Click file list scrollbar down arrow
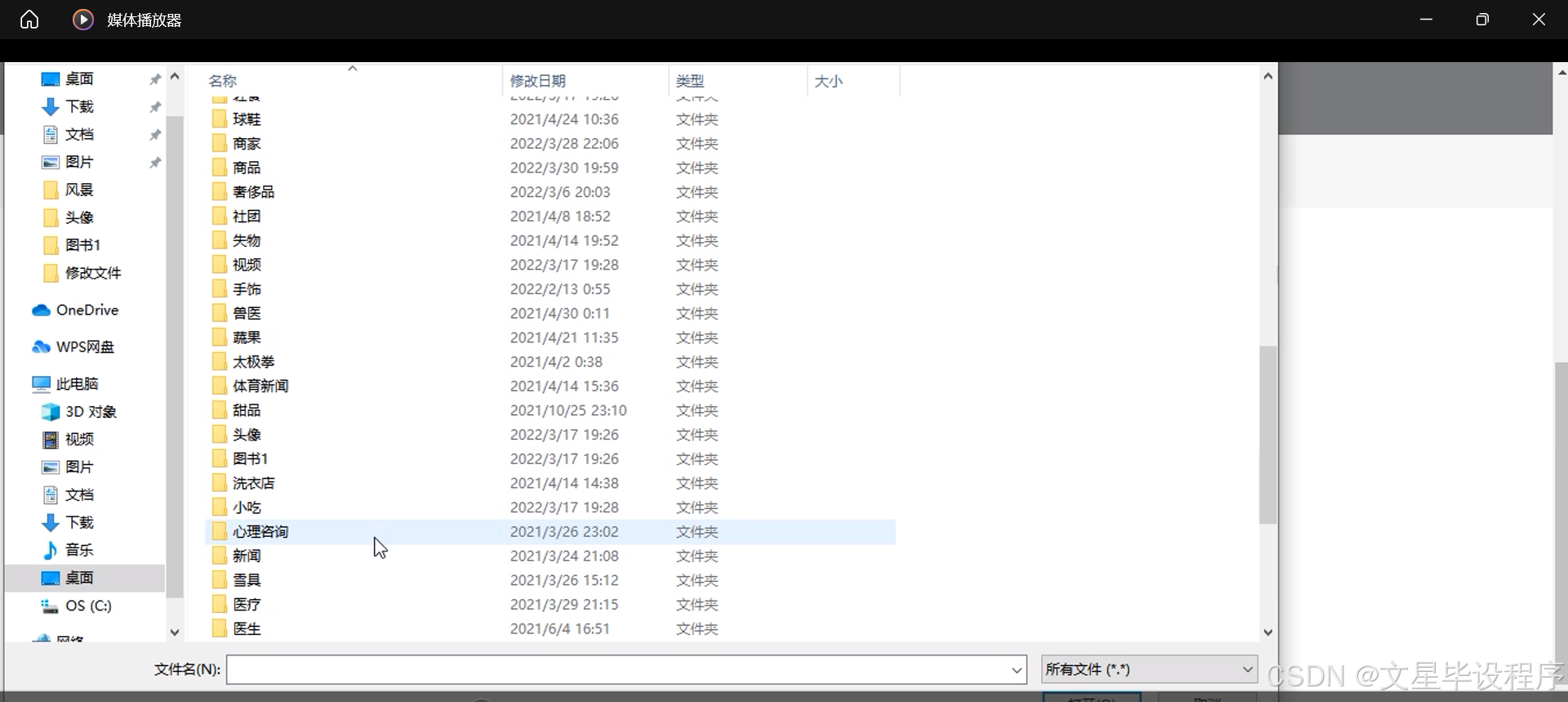Image resolution: width=1568 pixels, height=702 pixels. [1267, 632]
